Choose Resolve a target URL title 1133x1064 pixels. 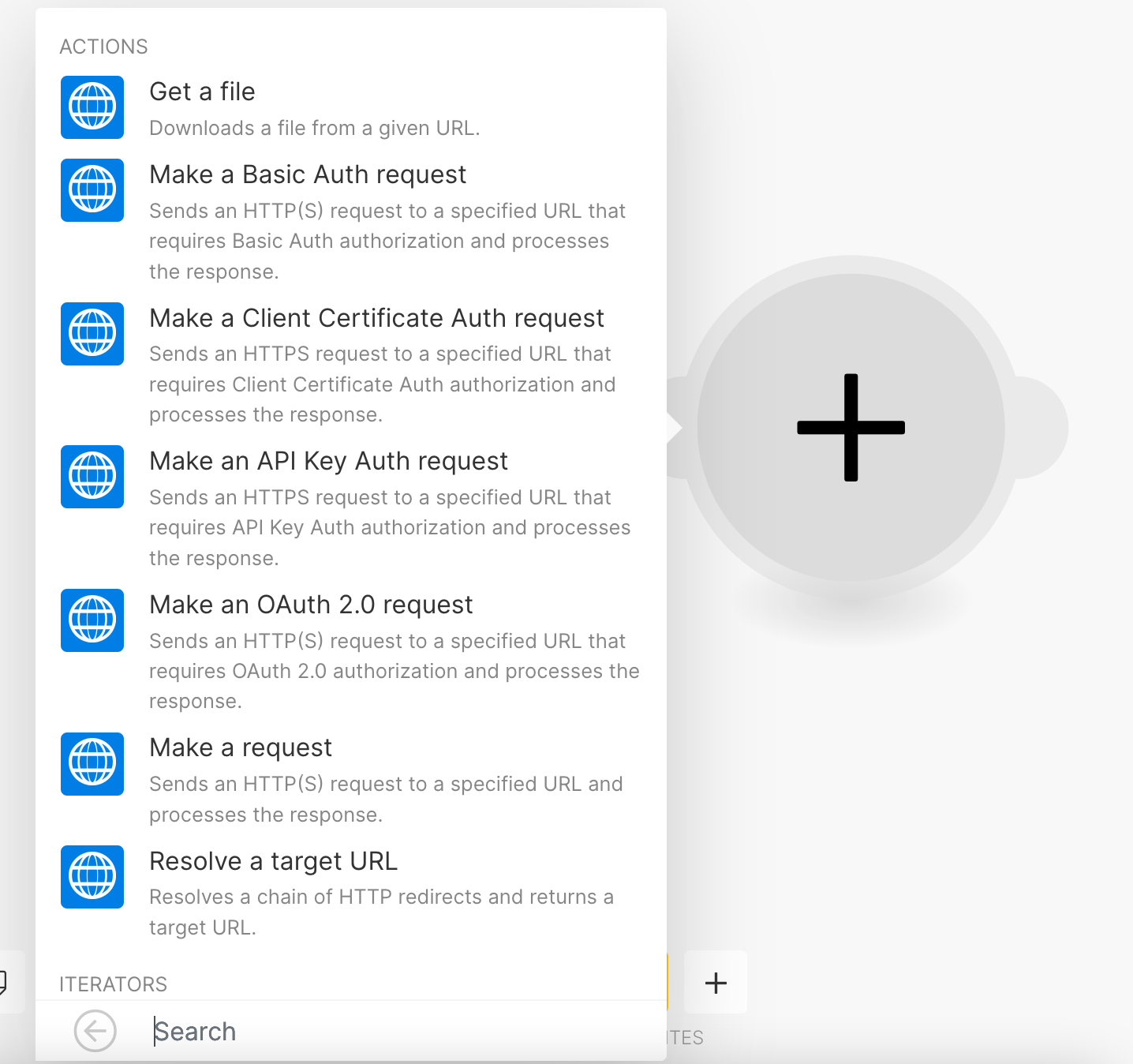273,861
